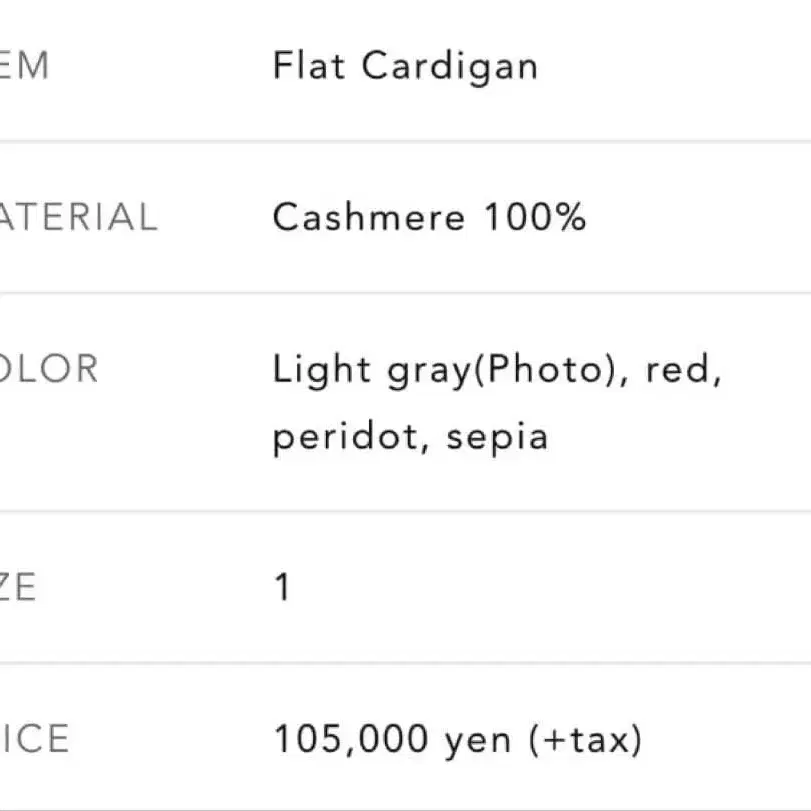
Task: Click the "(Photo)" text after Light gray
Action: point(540,371)
